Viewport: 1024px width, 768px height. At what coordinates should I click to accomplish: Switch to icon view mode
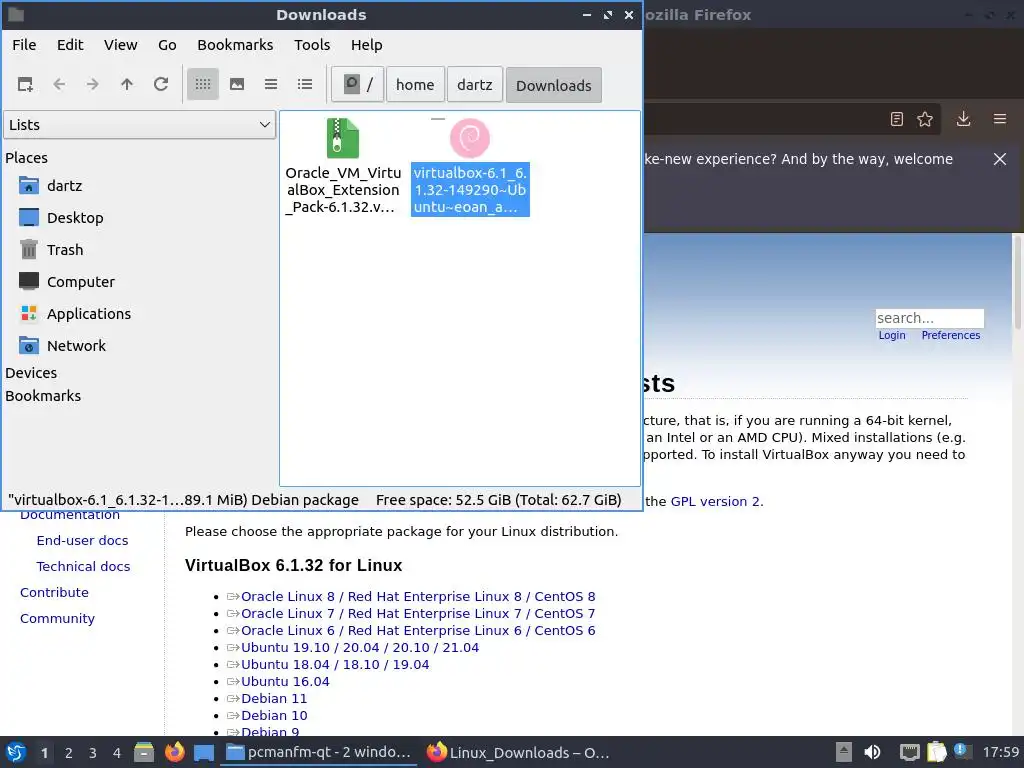(x=203, y=84)
